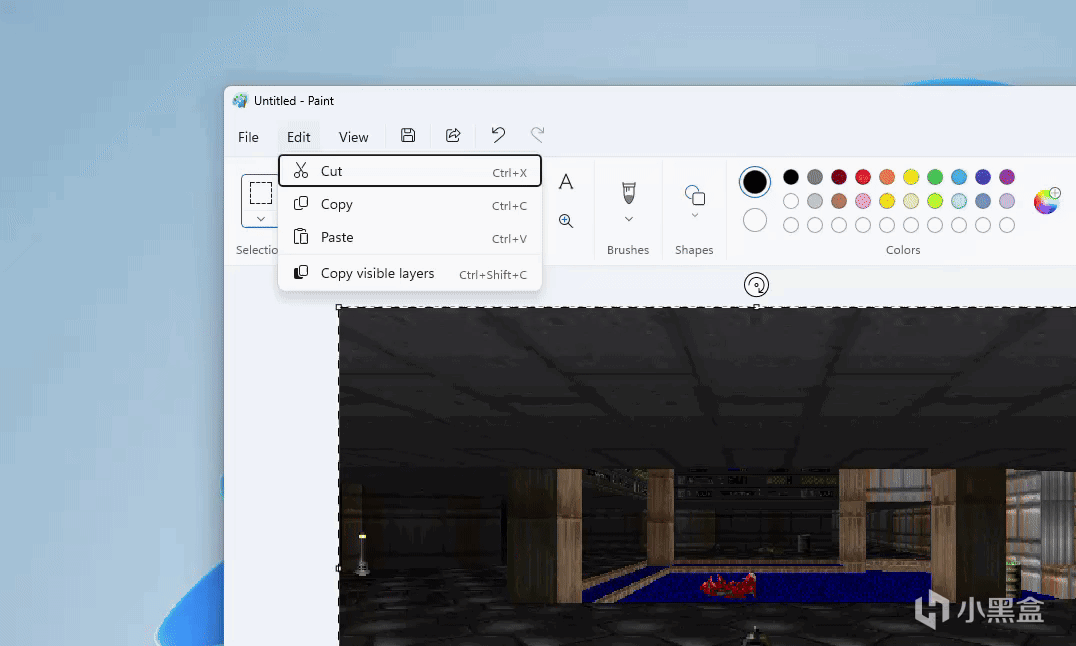
Task: Pick the yellow swatch in top row
Action: point(911,177)
